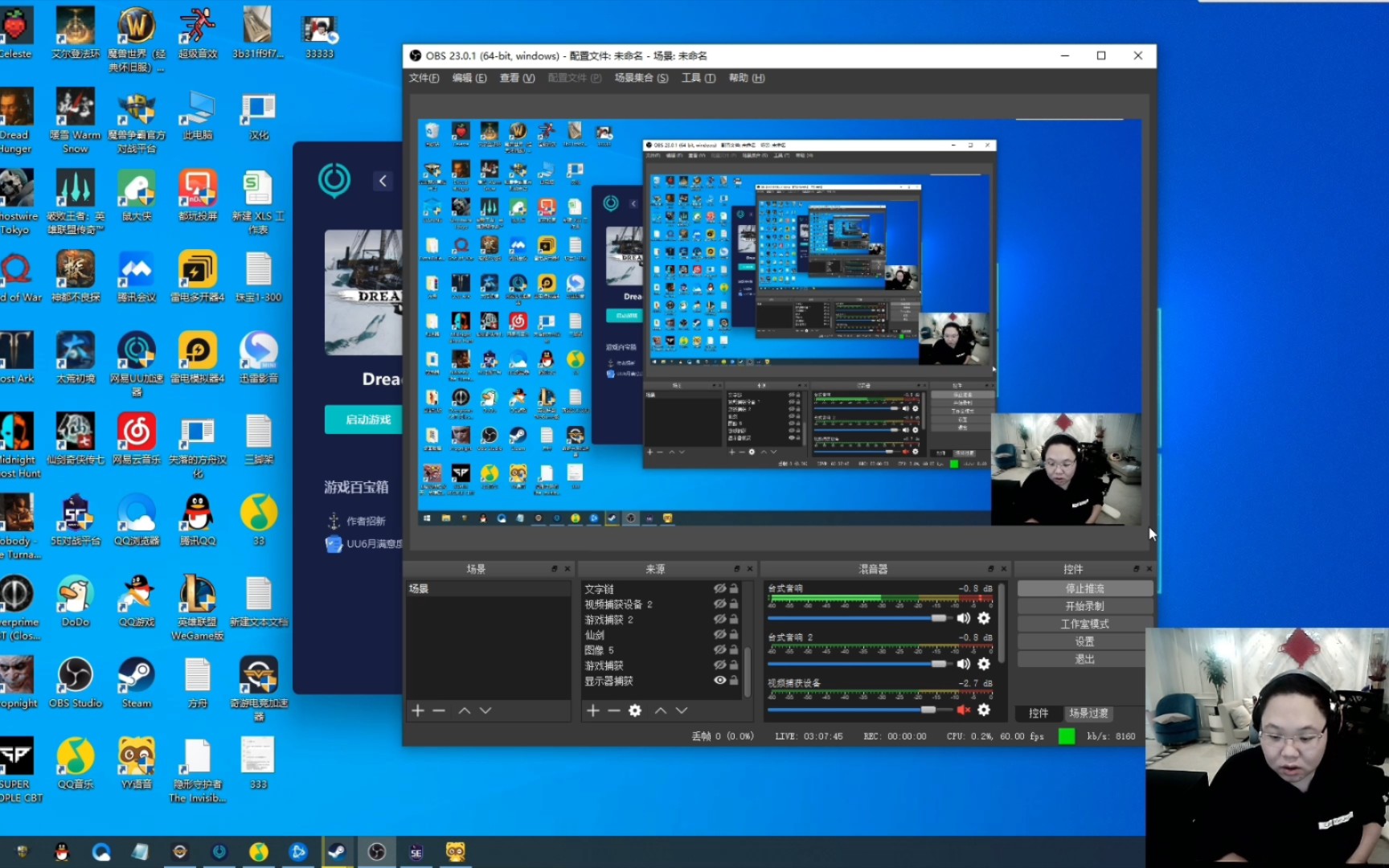Image resolution: width=1389 pixels, height=868 pixels.
Task: Unmute 视频捕获设备 red speaker icon
Action: [963, 710]
